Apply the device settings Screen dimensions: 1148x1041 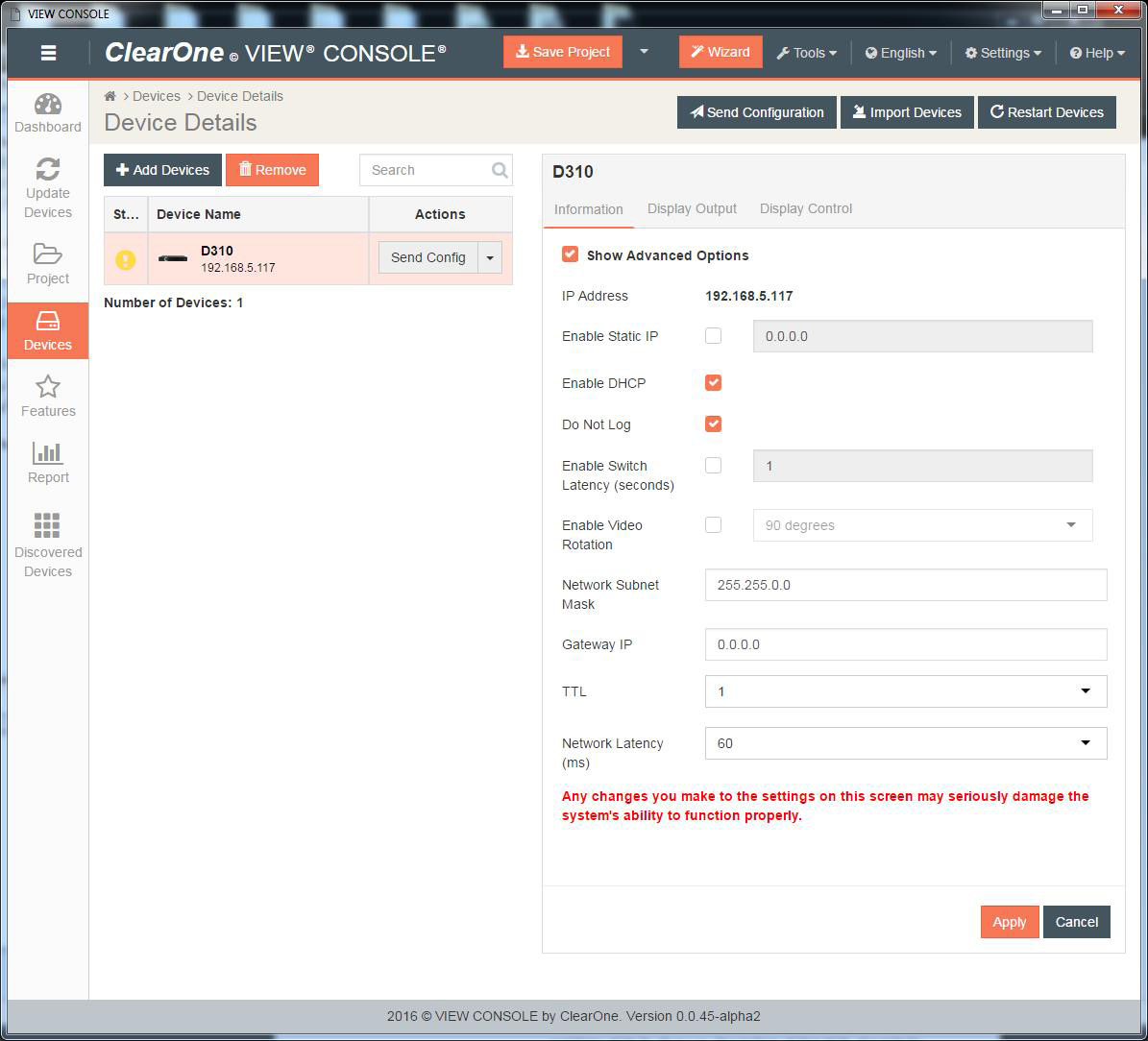point(1010,922)
